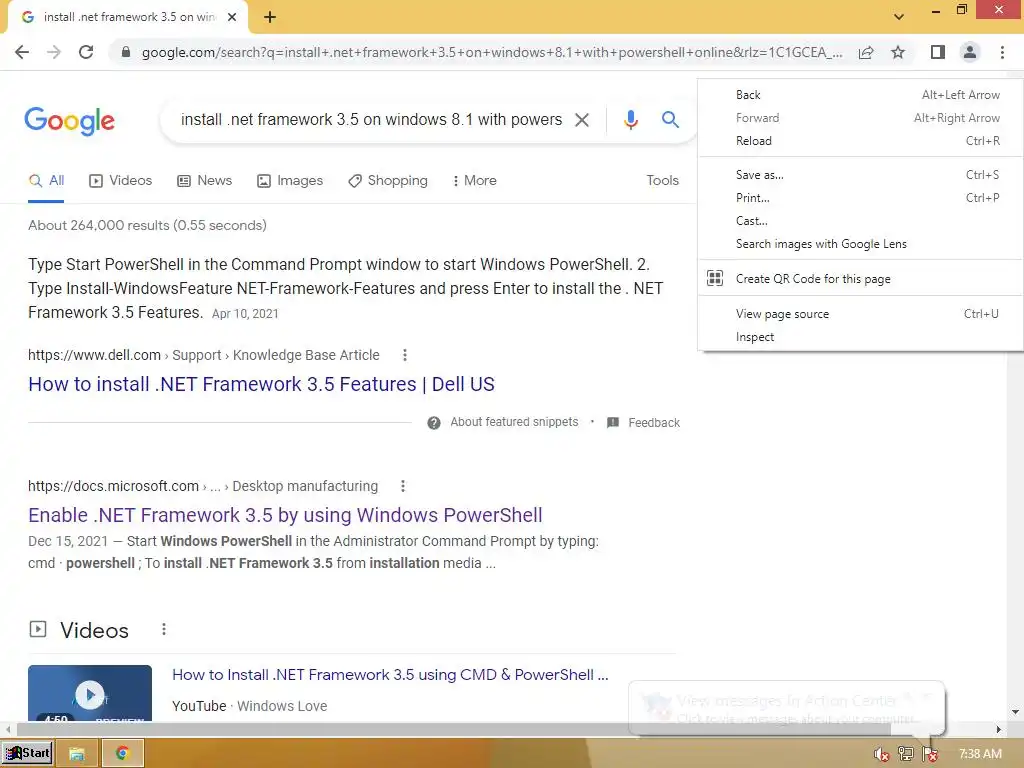Click the network tray icon
This screenshot has width=1024, height=768.
tap(905, 754)
